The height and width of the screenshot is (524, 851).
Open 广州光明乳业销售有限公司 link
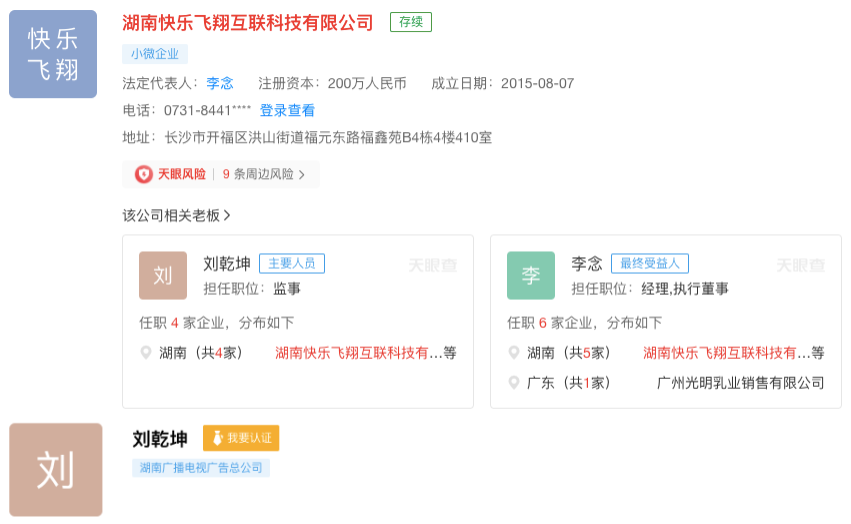coord(741,383)
